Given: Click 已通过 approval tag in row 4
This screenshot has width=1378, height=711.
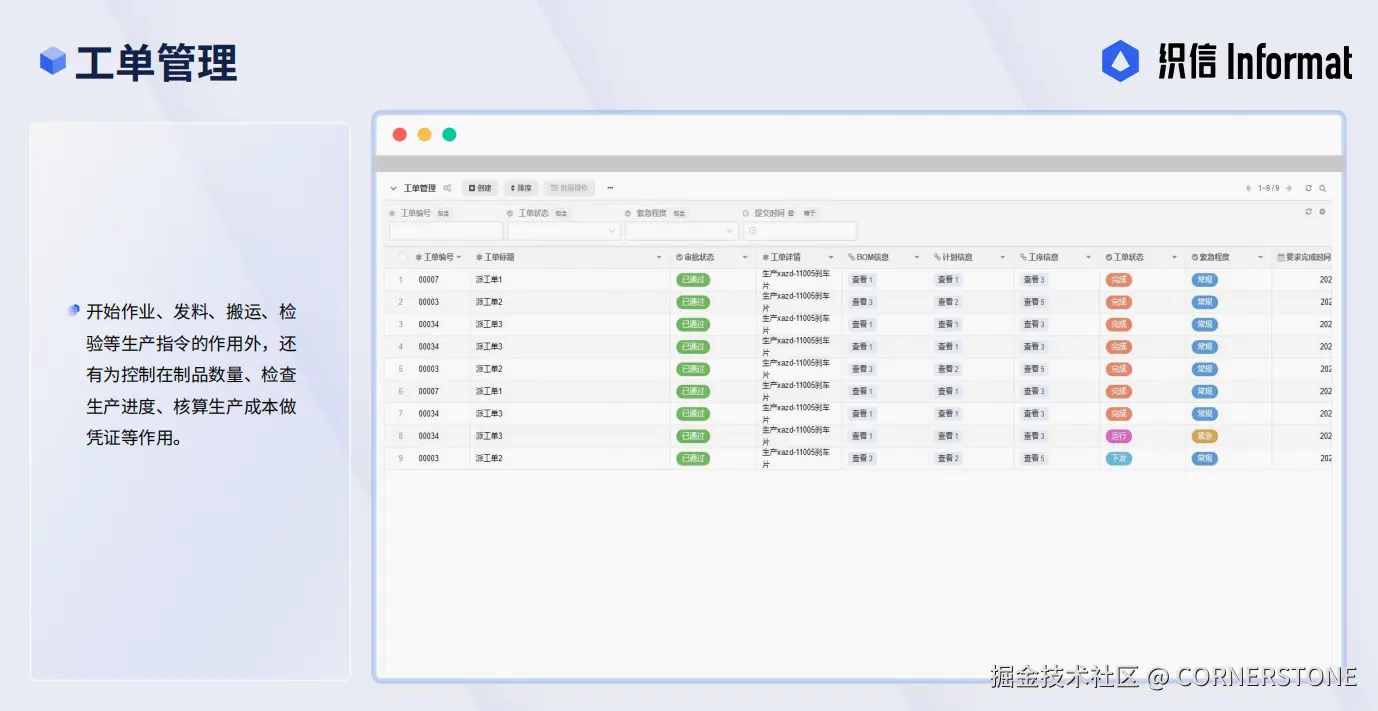Looking at the screenshot, I should 693,347.
